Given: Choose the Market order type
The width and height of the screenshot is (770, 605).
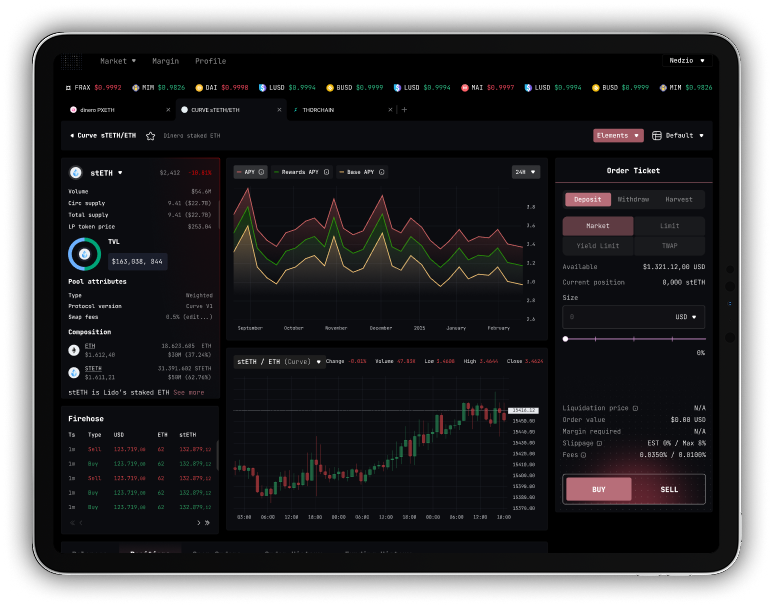Looking at the screenshot, I should pos(598,226).
